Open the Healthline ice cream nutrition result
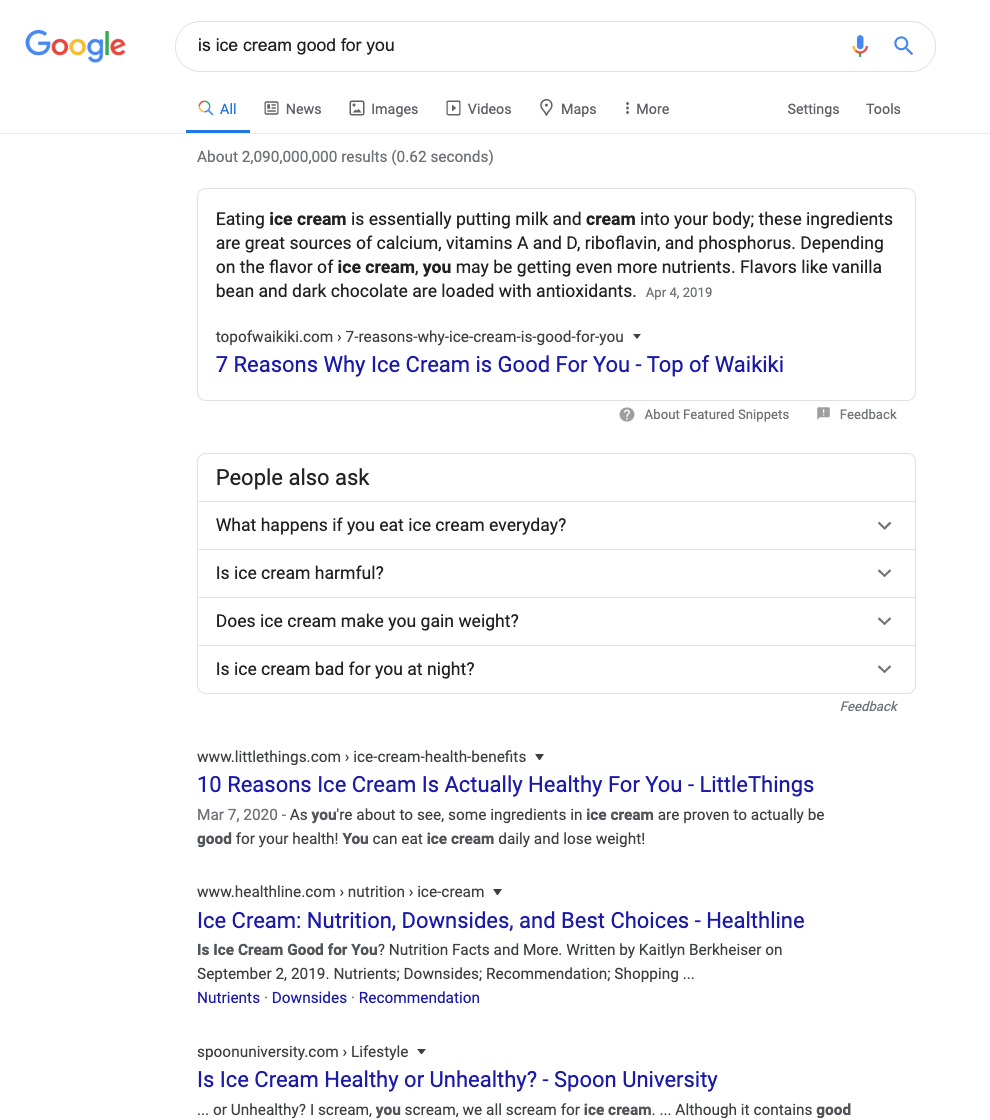This screenshot has height=1120, width=990. point(500,921)
